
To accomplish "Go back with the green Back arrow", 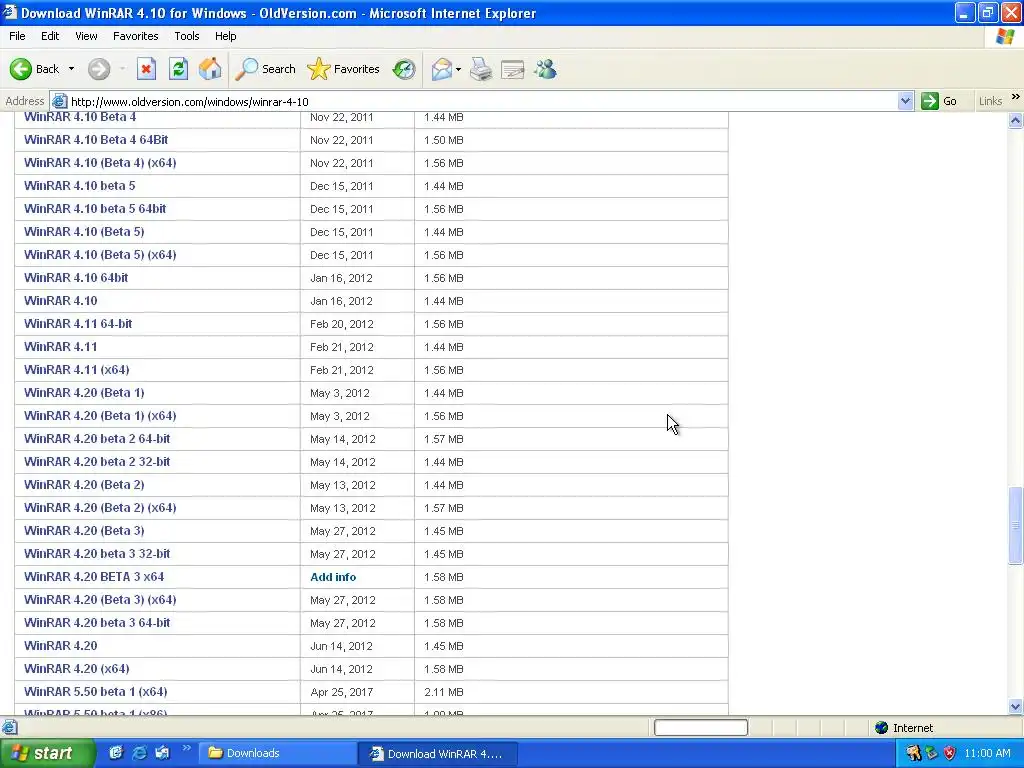I will (x=34, y=69).
